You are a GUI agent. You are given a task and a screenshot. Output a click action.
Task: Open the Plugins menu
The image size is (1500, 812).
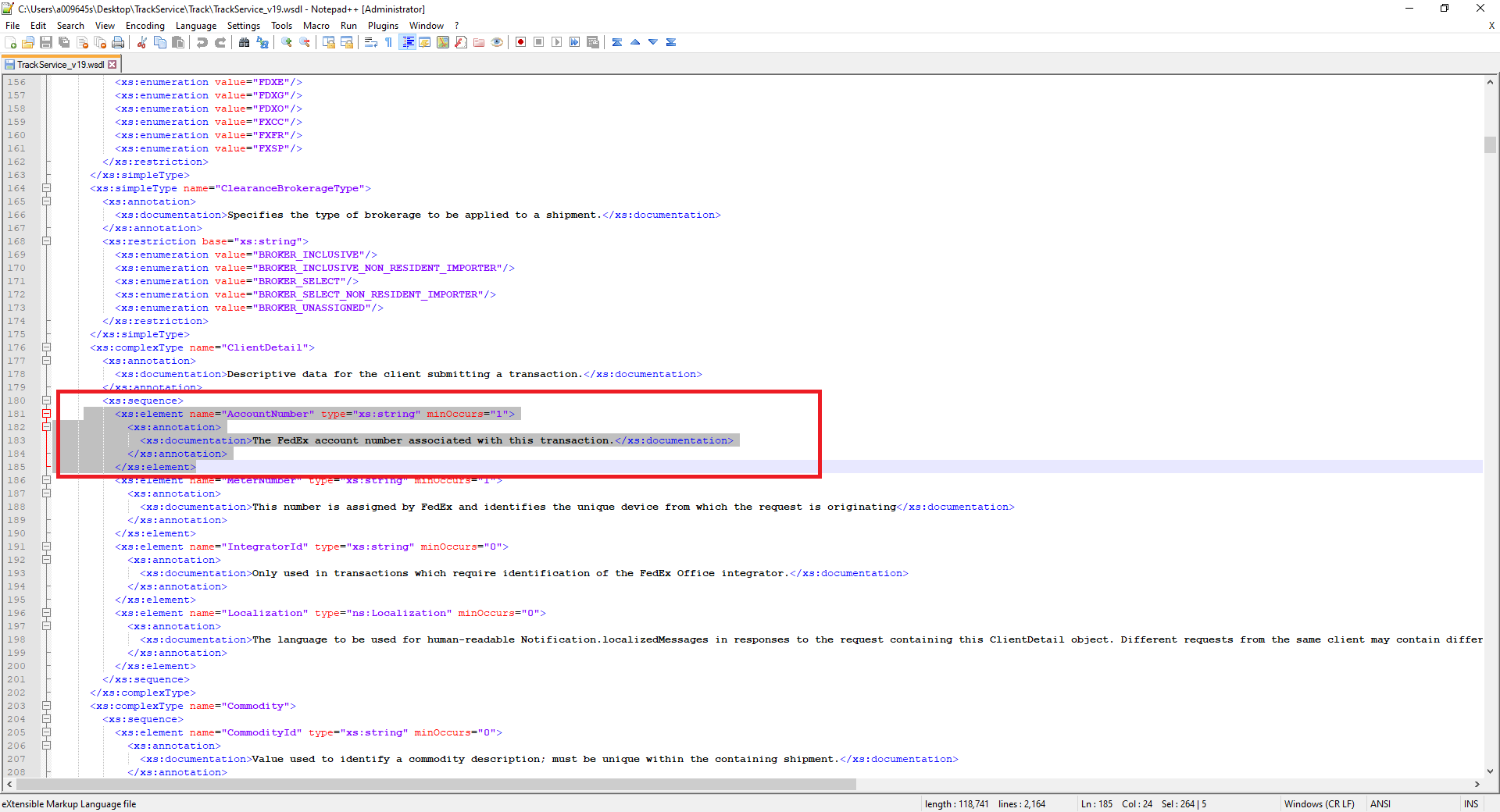383,26
